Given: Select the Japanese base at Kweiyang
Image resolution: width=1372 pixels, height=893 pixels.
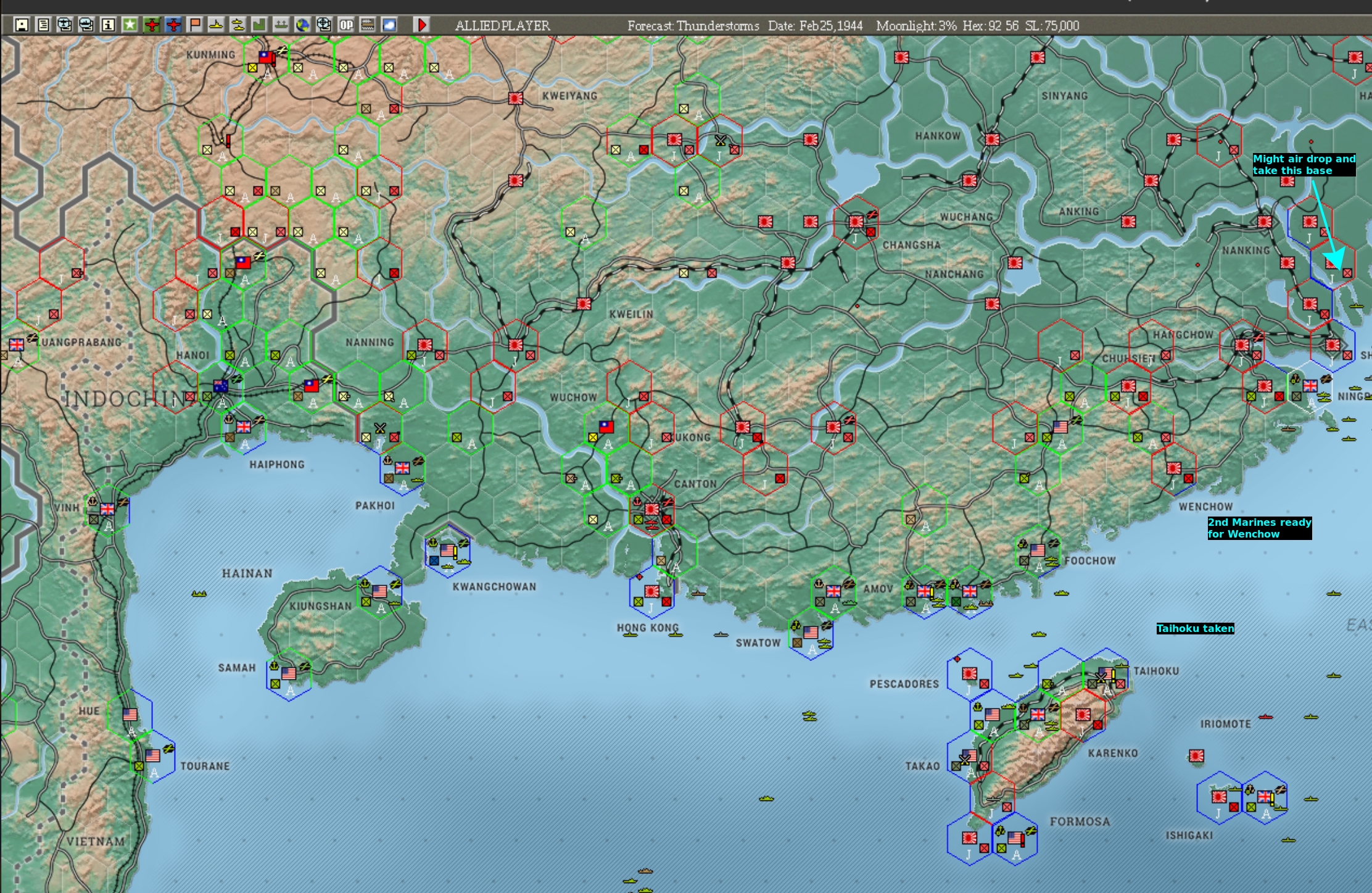Looking at the screenshot, I should pos(516,98).
